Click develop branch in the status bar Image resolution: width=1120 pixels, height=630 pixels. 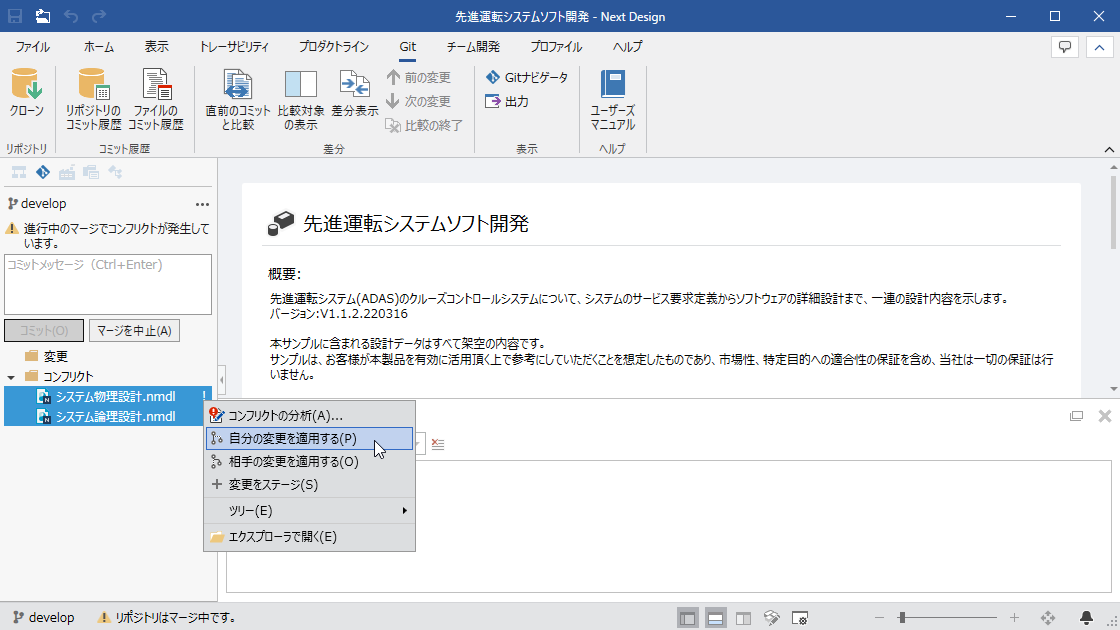tap(44, 617)
